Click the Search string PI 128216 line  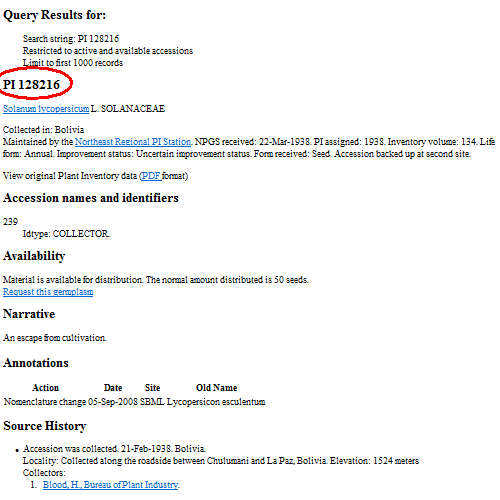[x=71, y=39]
